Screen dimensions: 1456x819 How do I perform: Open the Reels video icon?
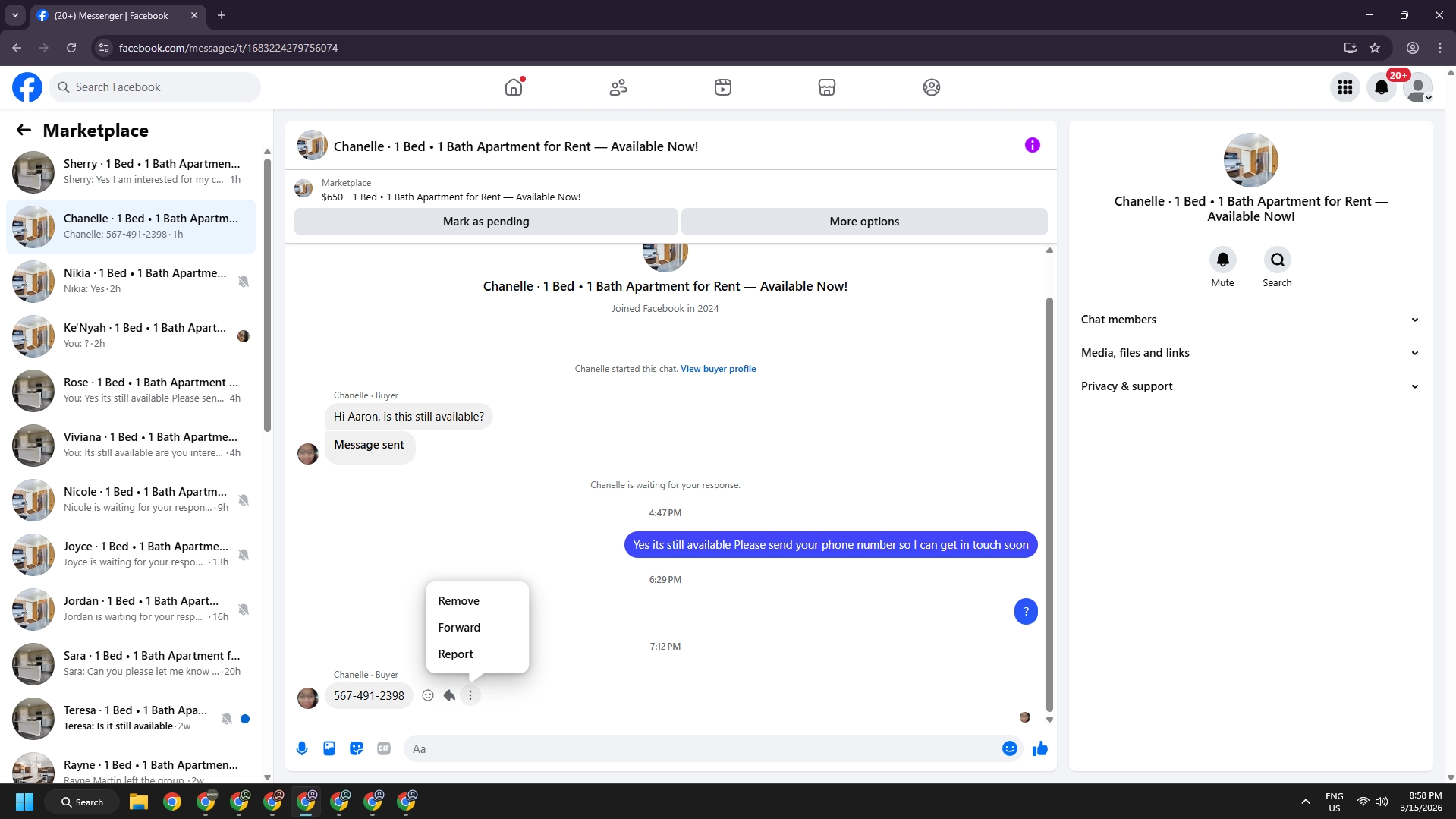(x=723, y=87)
